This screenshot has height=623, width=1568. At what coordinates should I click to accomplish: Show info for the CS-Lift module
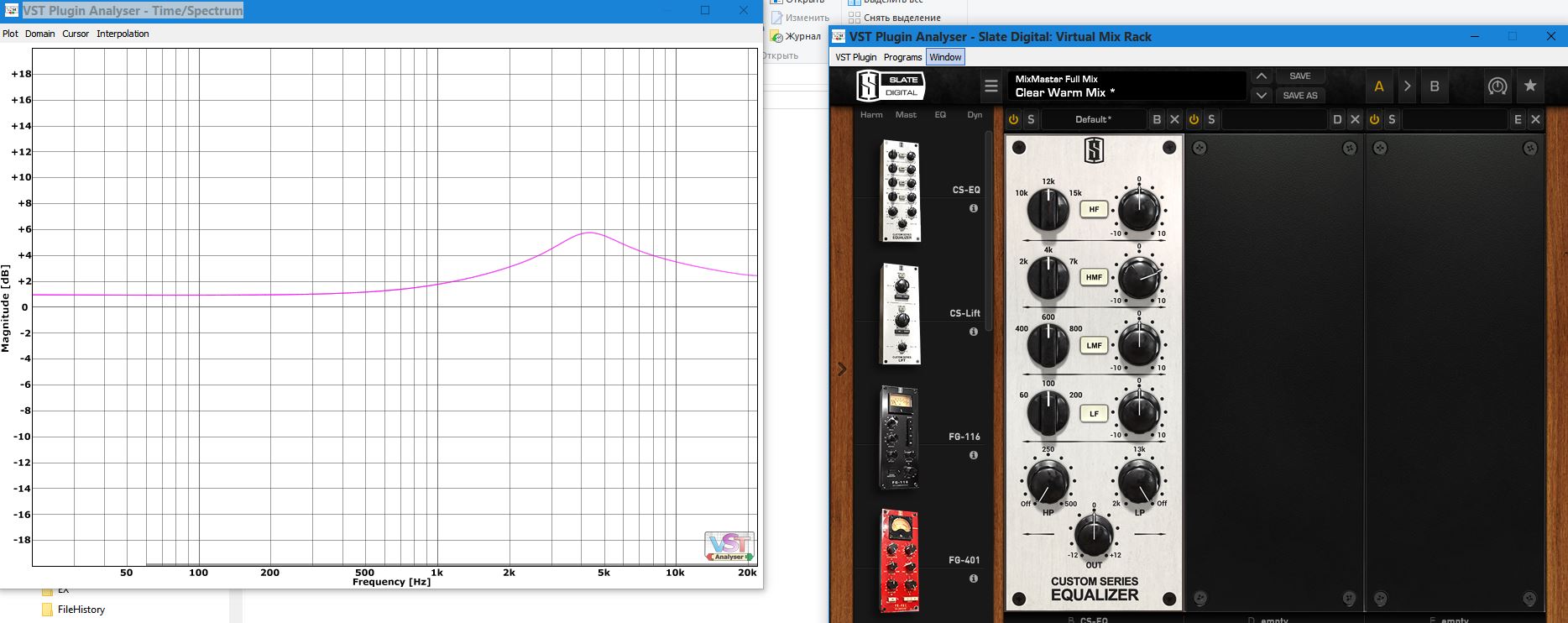[x=974, y=332]
